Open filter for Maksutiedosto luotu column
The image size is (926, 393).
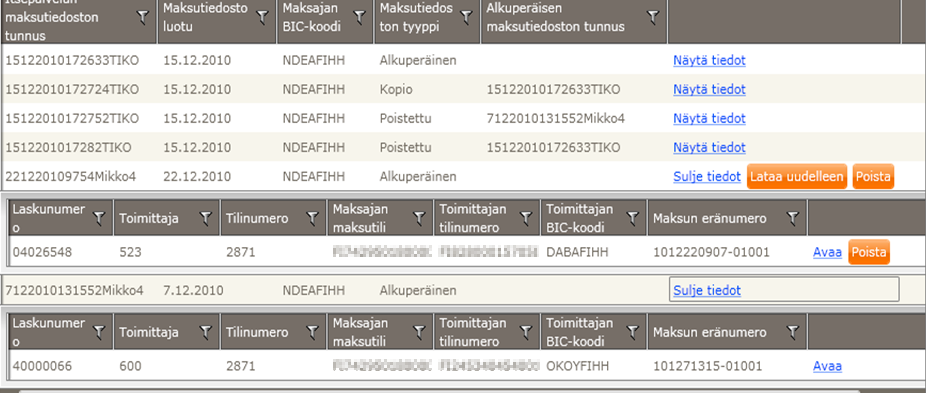pos(263,18)
